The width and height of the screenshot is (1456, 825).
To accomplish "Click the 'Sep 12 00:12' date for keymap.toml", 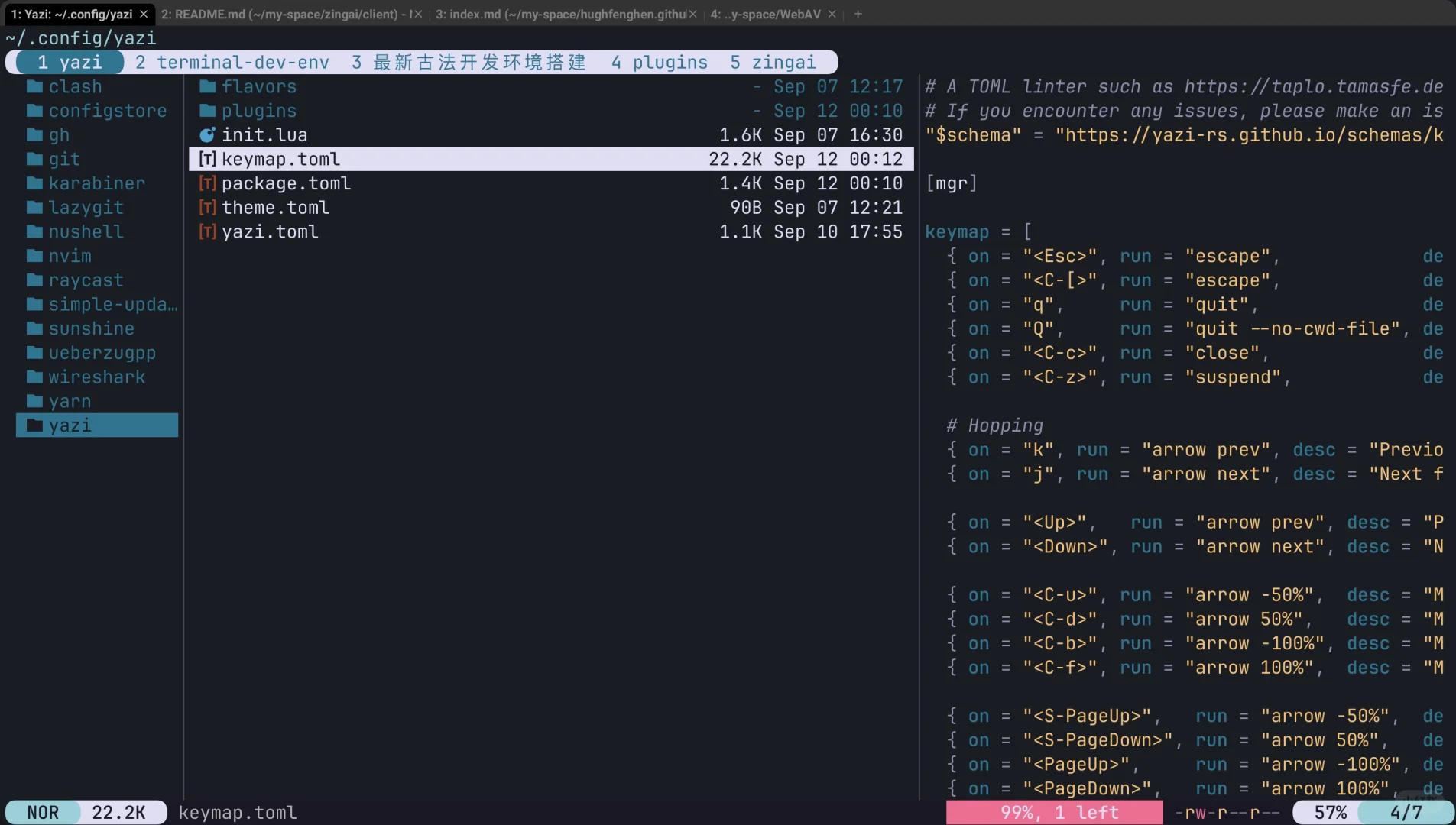I will (838, 159).
